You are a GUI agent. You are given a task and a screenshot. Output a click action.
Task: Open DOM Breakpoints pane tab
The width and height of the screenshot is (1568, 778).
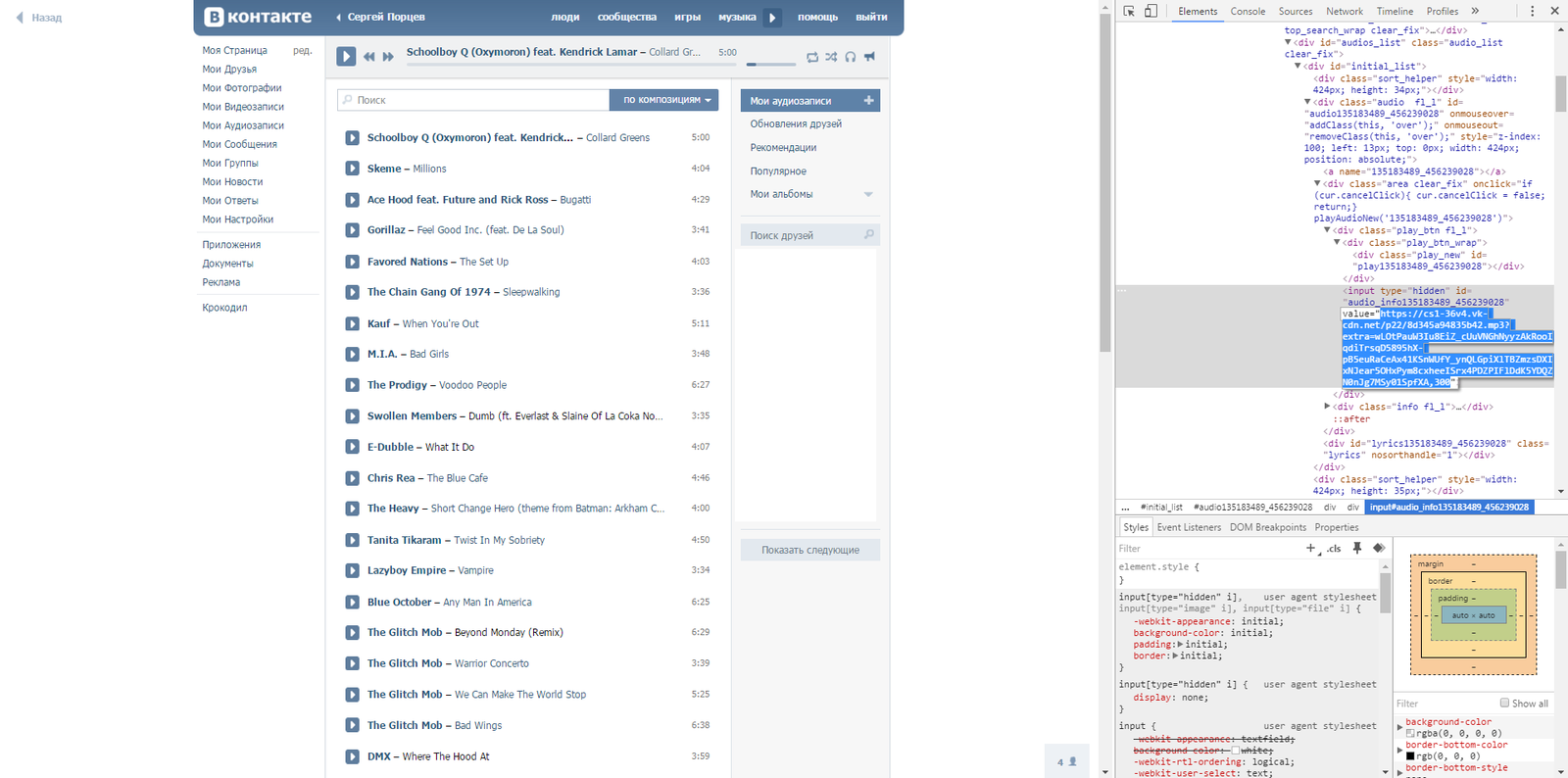(1268, 527)
